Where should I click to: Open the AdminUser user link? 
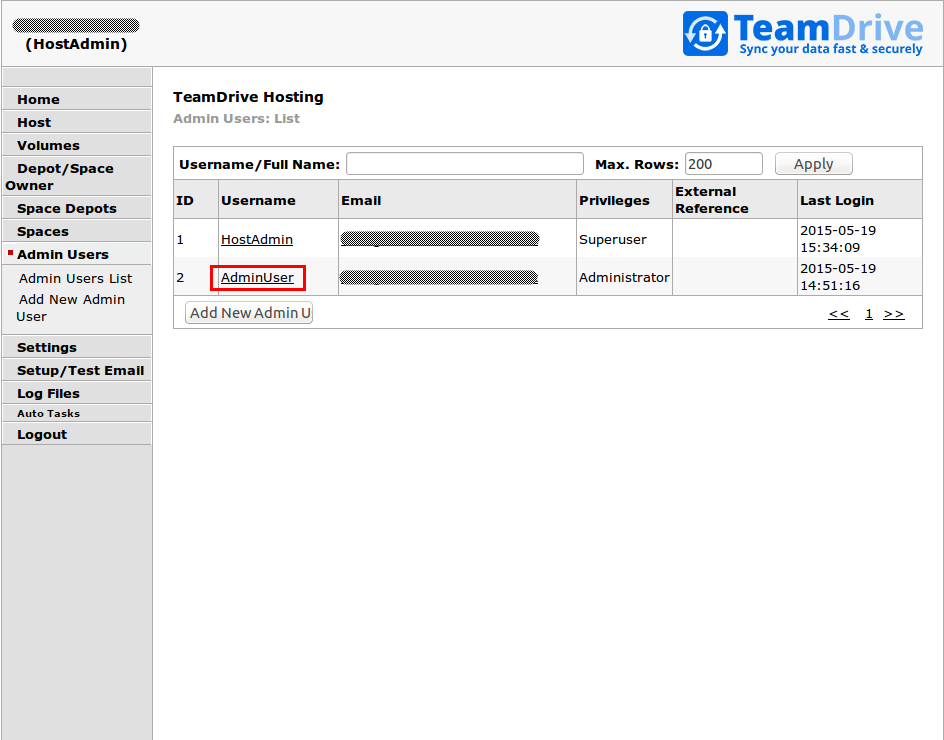tap(257, 278)
